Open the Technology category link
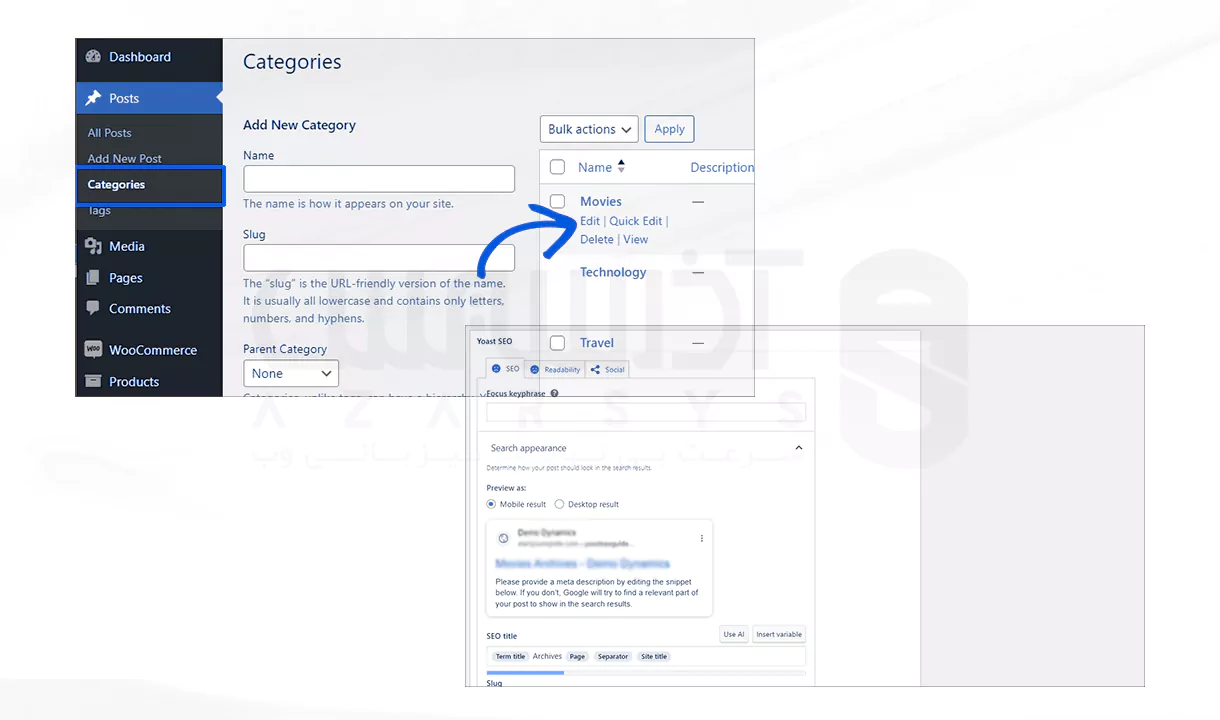 (613, 272)
